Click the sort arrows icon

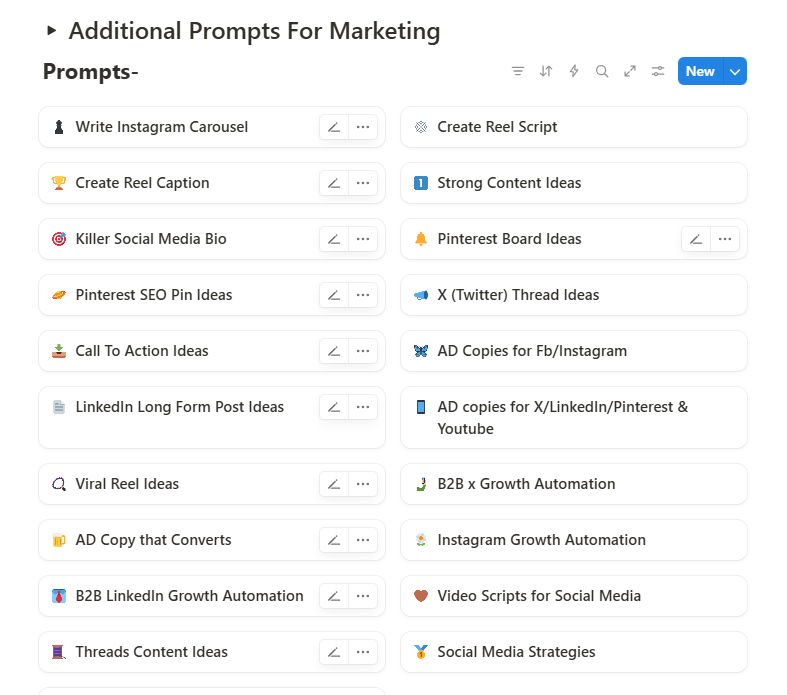pos(546,71)
